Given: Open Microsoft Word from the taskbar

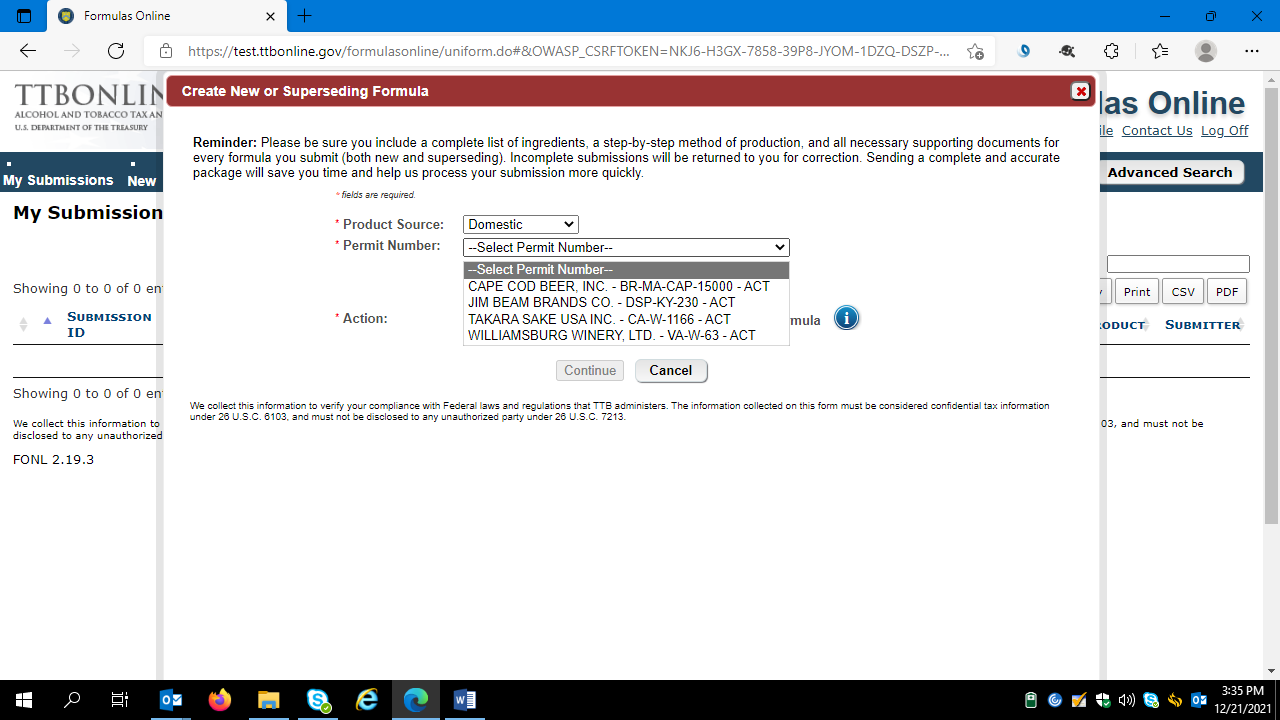Looking at the screenshot, I should point(465,700).
